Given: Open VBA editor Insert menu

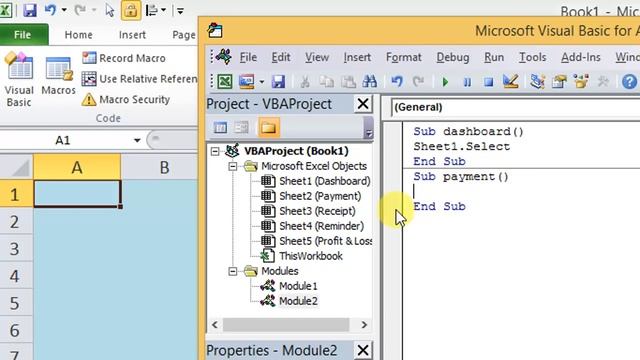Looking at the screenshot, I should click(x=357, y=58).
